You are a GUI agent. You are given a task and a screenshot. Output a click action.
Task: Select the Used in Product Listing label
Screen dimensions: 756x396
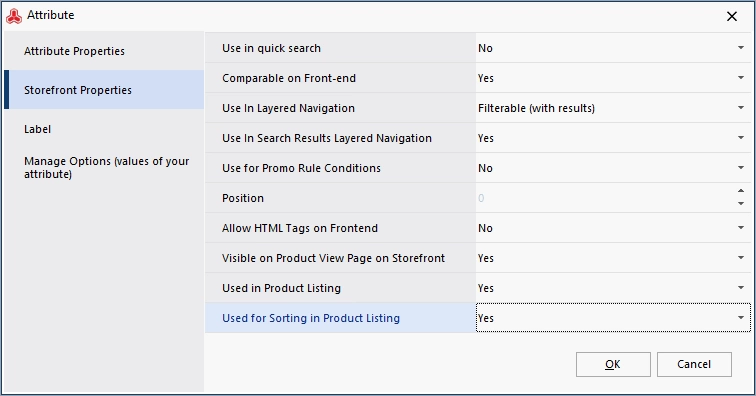[x=282, y=288]
